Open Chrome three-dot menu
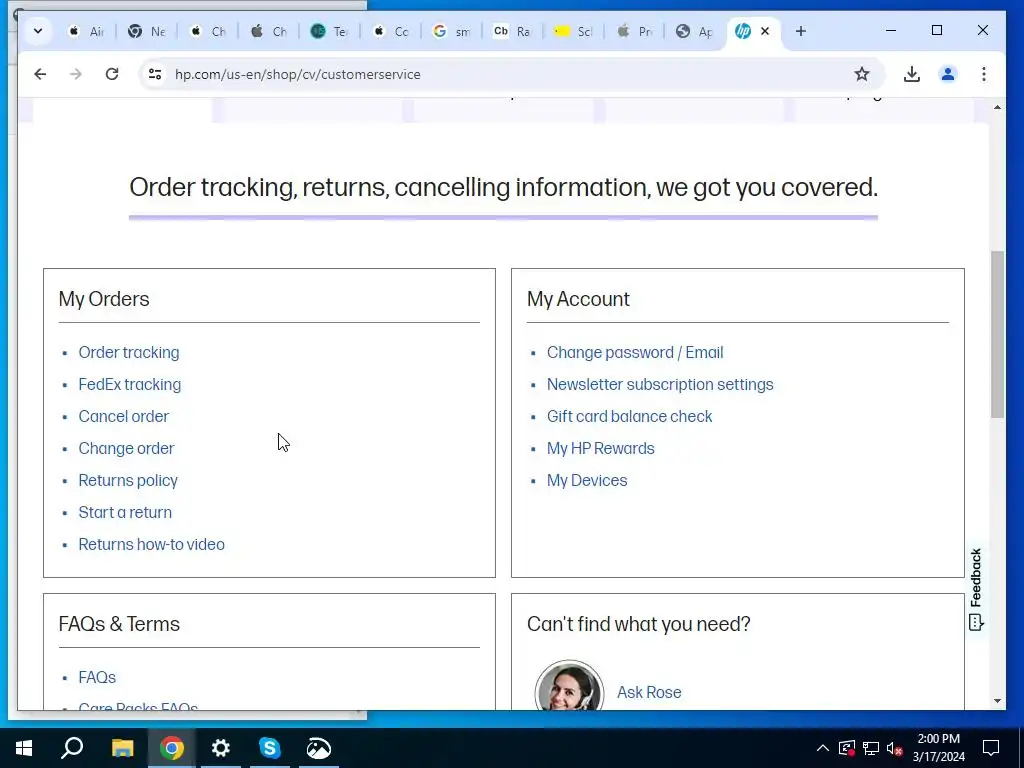The height and width of the screenshot is (768, 1024). (x=984, y=74)
